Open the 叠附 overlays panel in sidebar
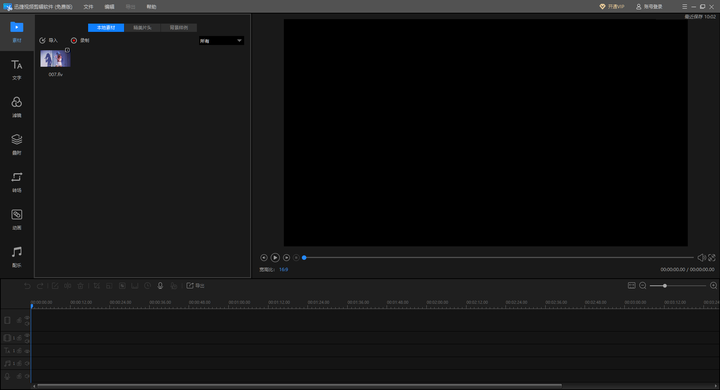The height and width of the screenshot is (390, 720). 17,144
